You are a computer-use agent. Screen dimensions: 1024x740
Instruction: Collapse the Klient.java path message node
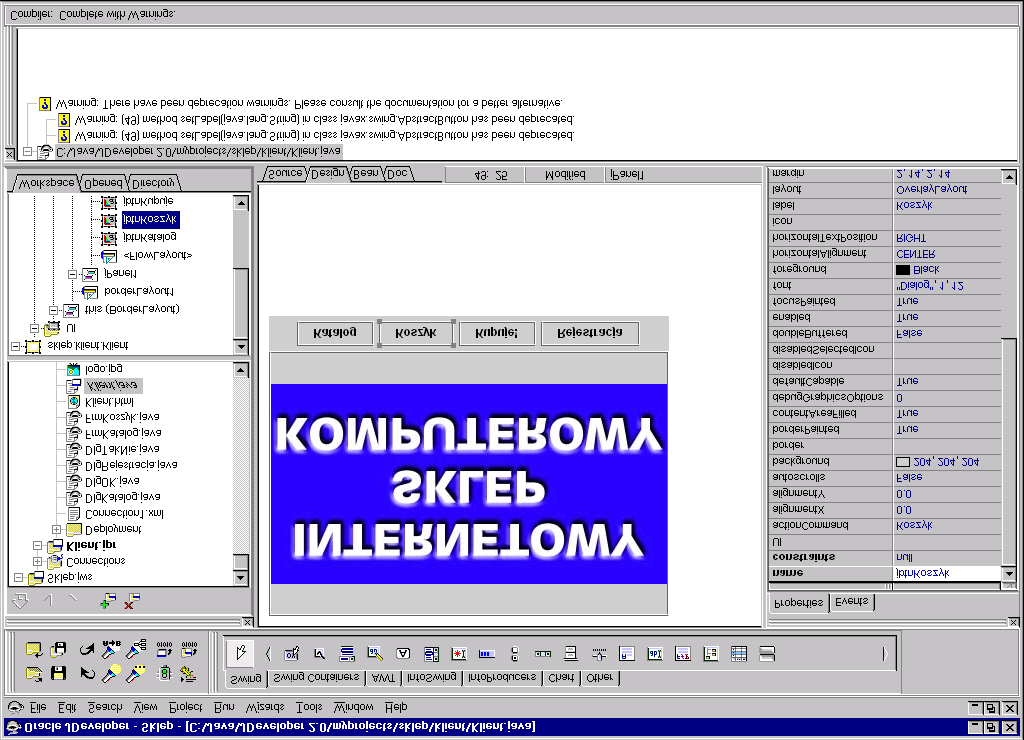point(27,152)
